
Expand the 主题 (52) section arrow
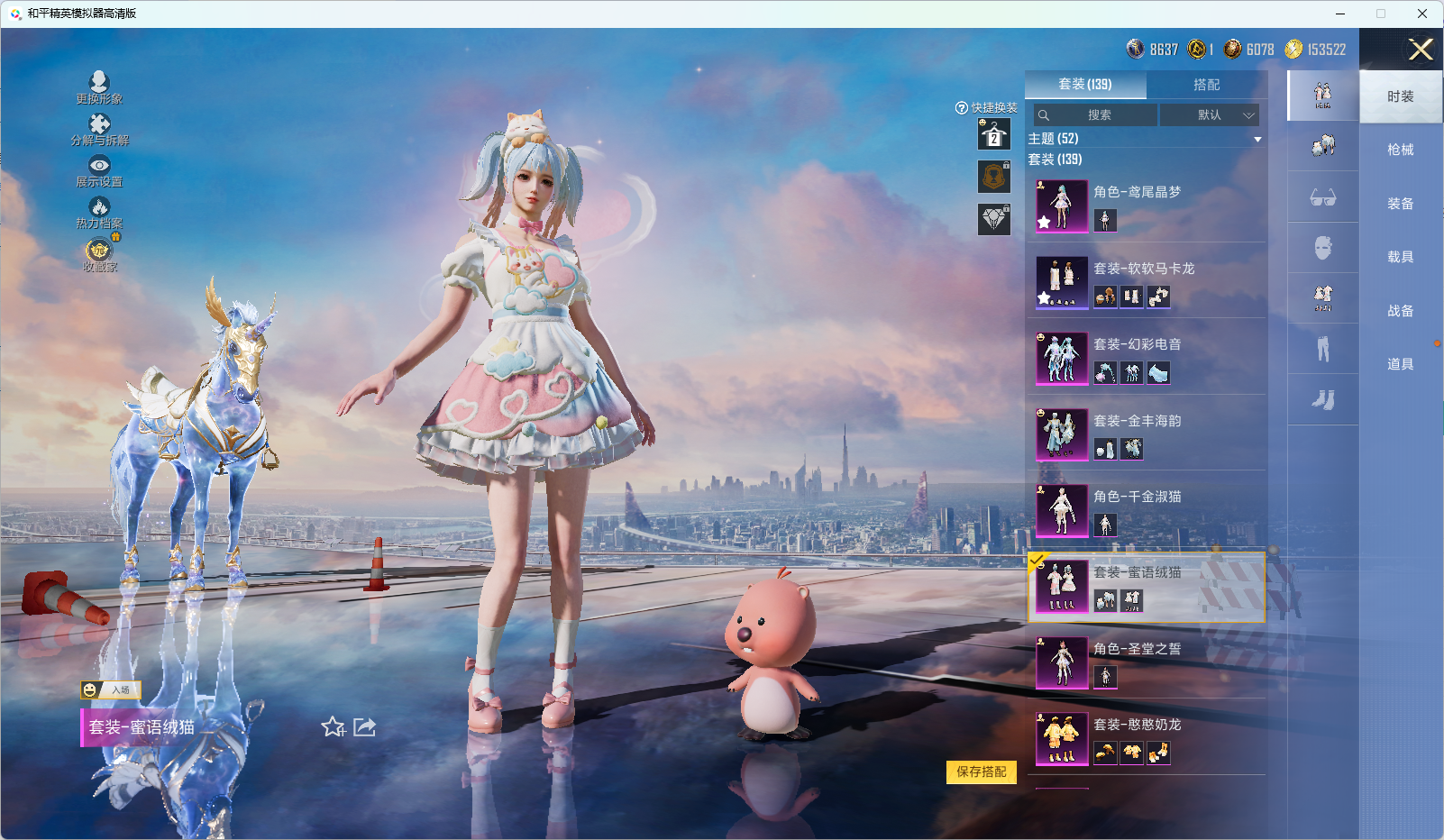click(1257, 140)
